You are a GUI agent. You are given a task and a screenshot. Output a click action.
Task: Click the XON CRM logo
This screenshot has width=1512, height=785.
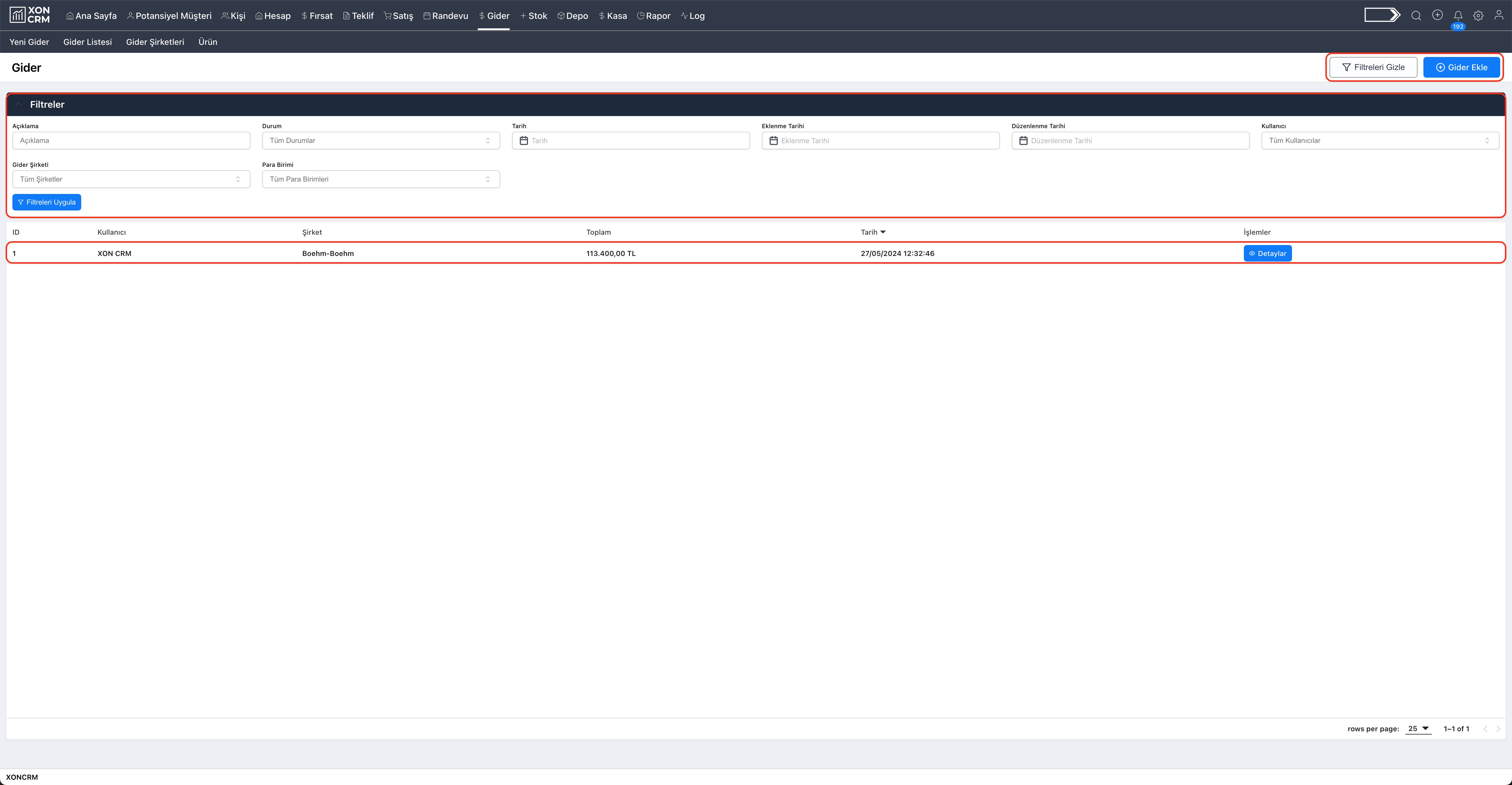[x=29, y=15]
